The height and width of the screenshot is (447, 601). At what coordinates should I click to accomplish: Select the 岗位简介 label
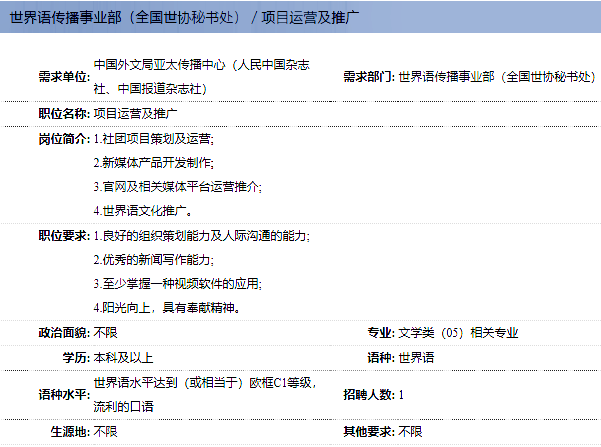click(64, 139)
